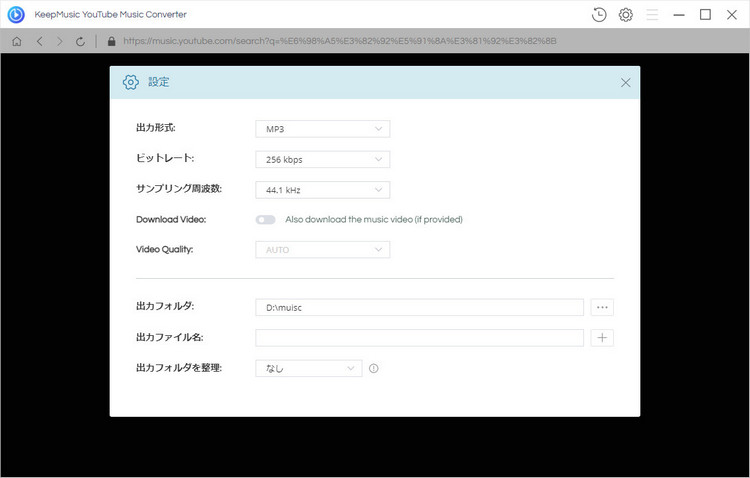The image size is (750, 478).
Task: Expand the 出力フォルダを整理 なし dropdown
Action: click(x=308, y=368)
